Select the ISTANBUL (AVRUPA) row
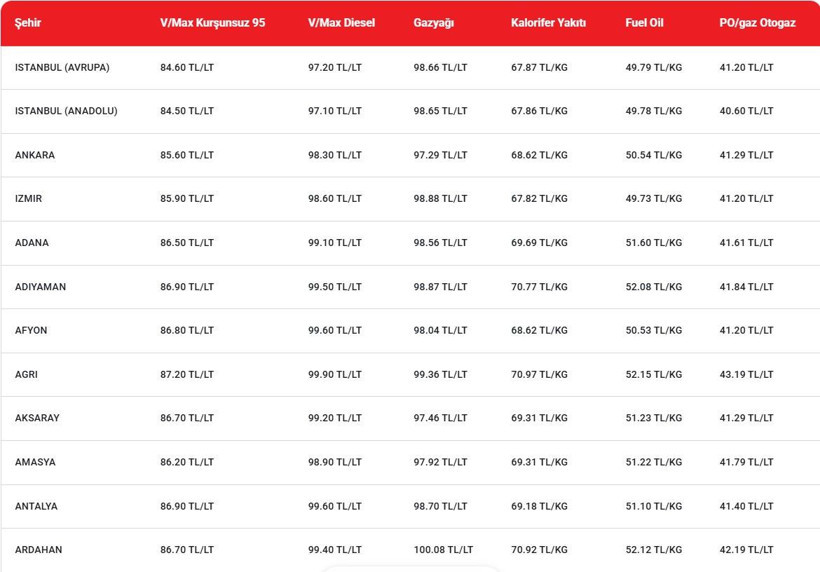 coord(410,67)
